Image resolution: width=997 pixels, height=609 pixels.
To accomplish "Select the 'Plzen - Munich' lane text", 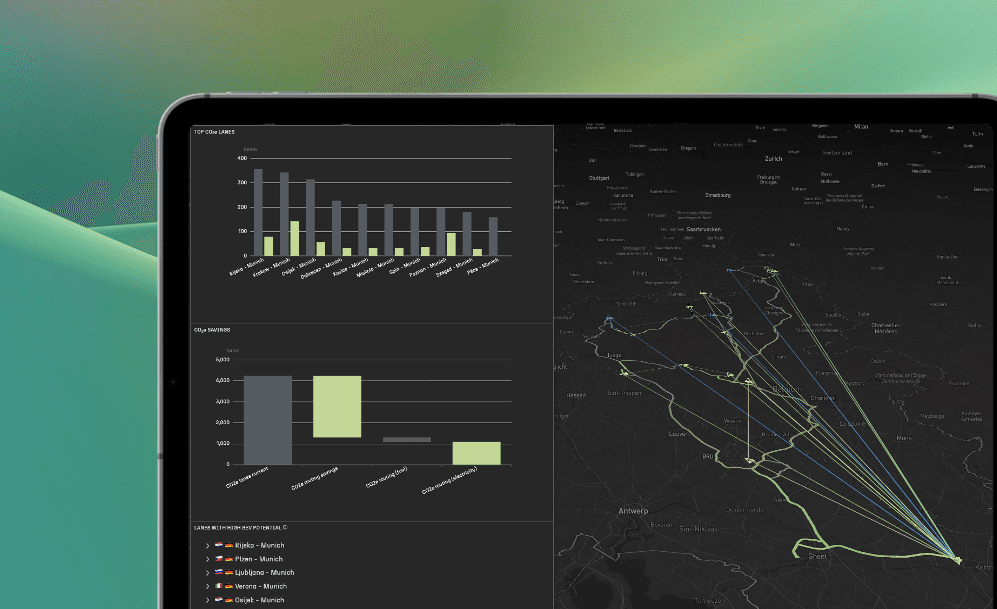I will [x=259, y=559].
